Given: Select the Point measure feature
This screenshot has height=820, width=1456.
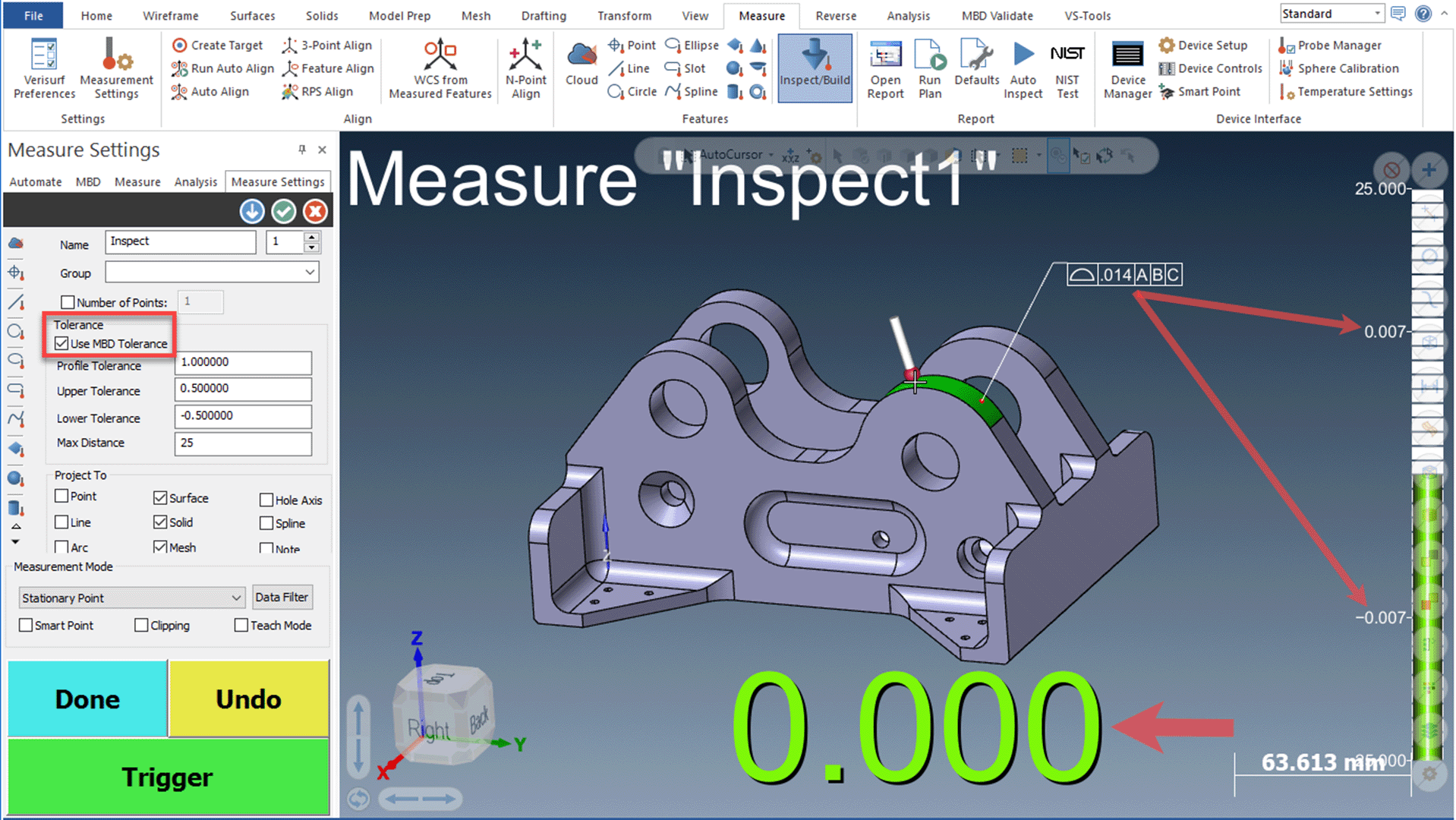Looking at the screenshot, I should [632, 46].
